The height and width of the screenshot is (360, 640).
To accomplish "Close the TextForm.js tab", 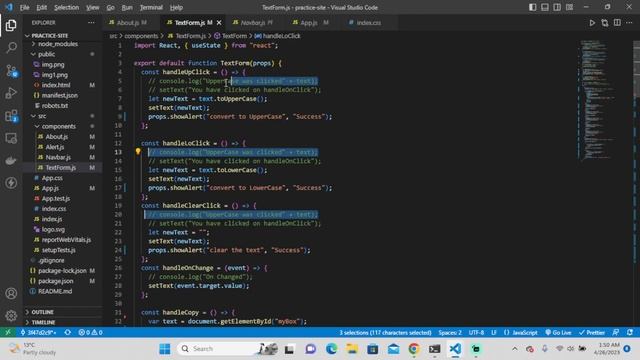I will [x=219, y=23].
